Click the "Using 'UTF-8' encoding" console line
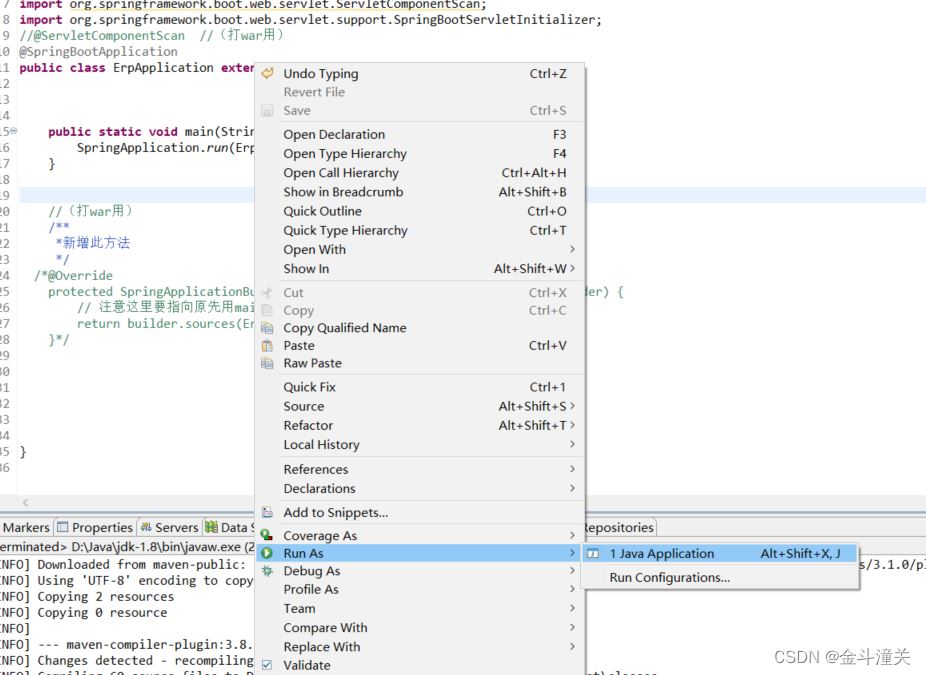This screenshot has width=926, height=675. coord(127,581)
